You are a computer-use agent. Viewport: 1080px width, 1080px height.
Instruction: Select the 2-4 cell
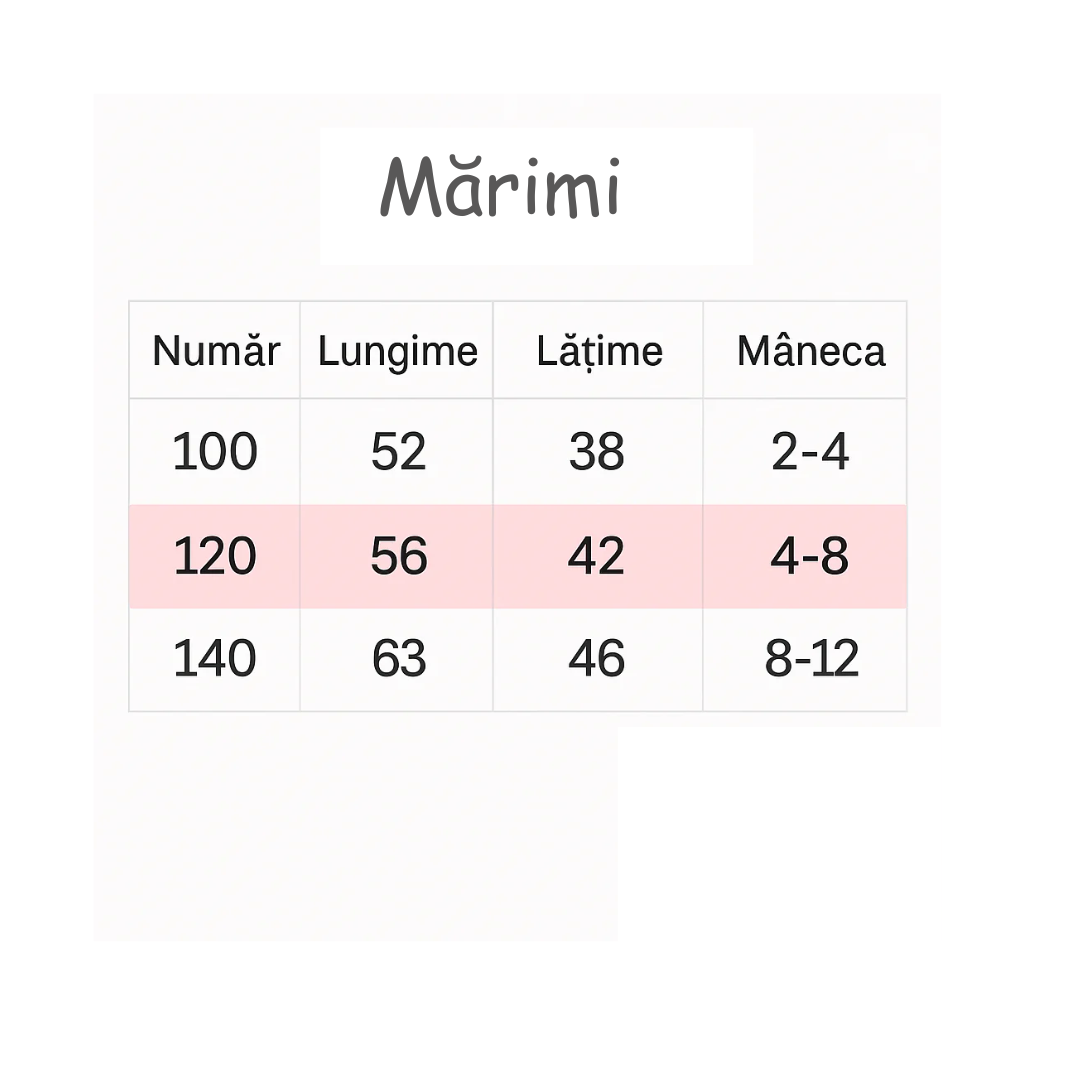810,452
